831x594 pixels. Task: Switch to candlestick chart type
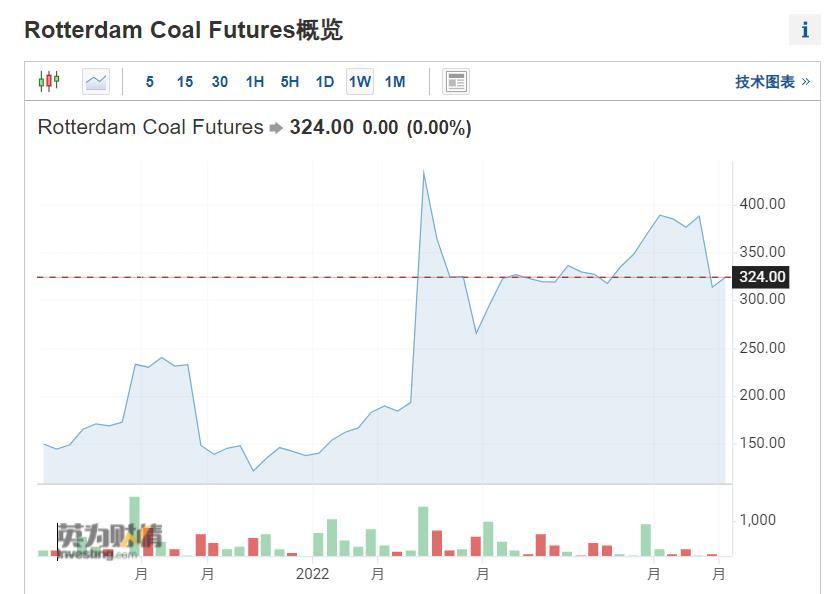[x=48, y=81]
